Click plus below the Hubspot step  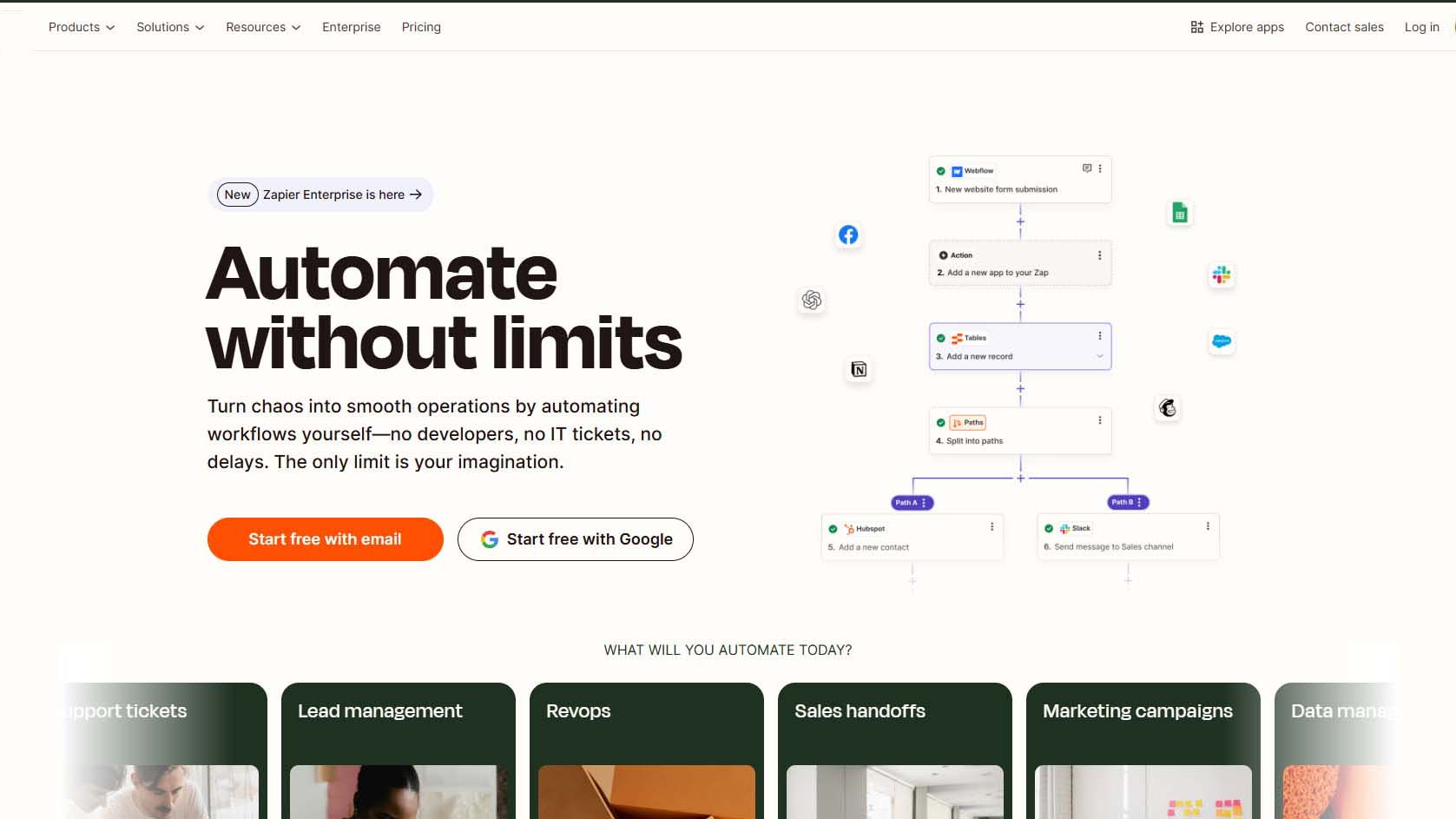912,581
